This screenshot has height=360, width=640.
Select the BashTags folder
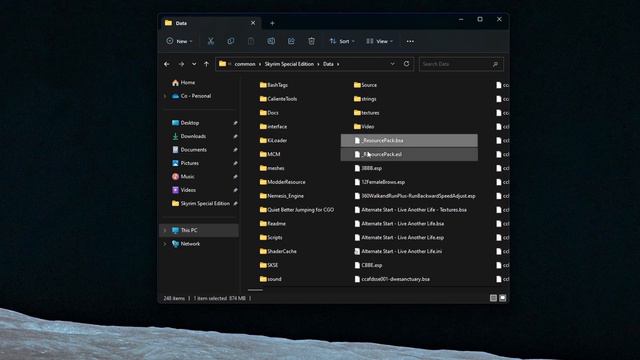coord(274,85)
